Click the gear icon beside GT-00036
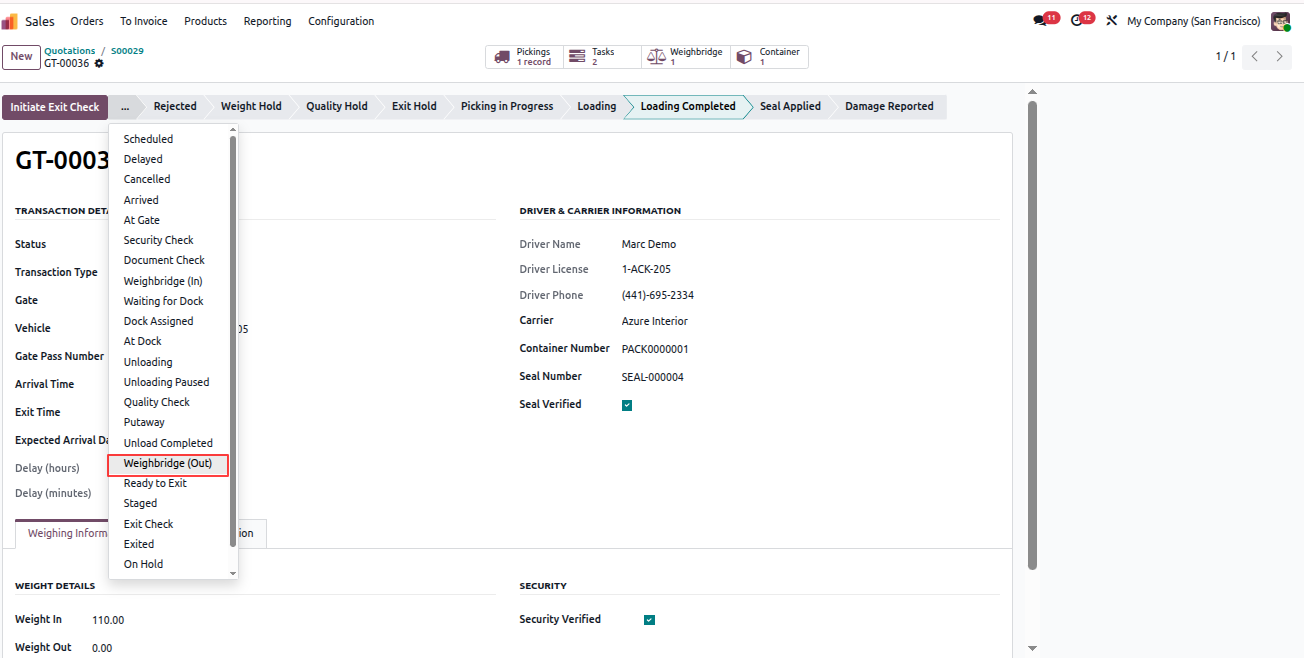The image size is (1304, 658). (x=99, y=64)
